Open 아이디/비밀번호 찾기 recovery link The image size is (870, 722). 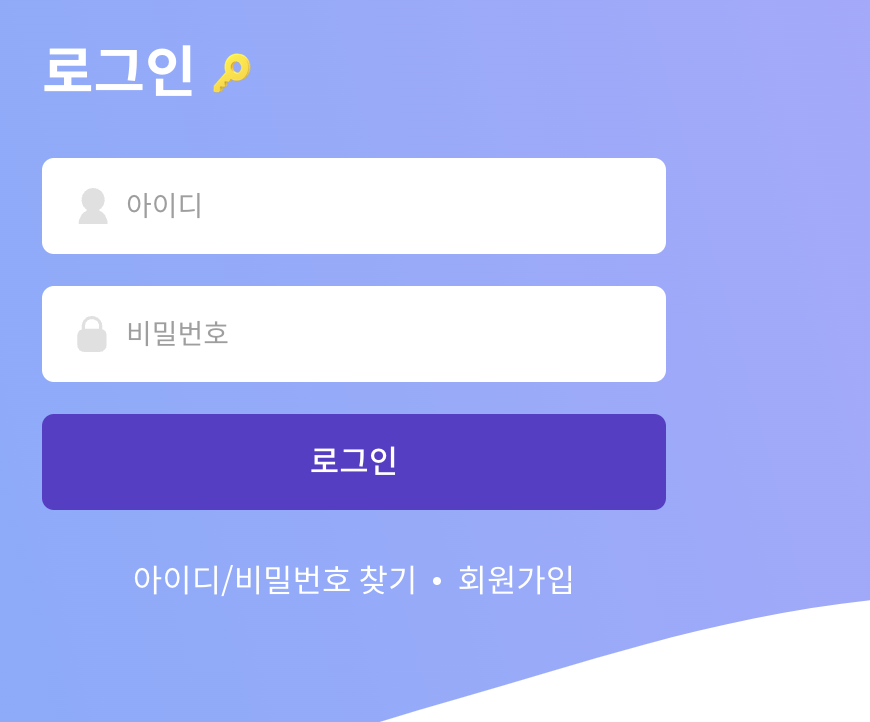pos(277,580)
